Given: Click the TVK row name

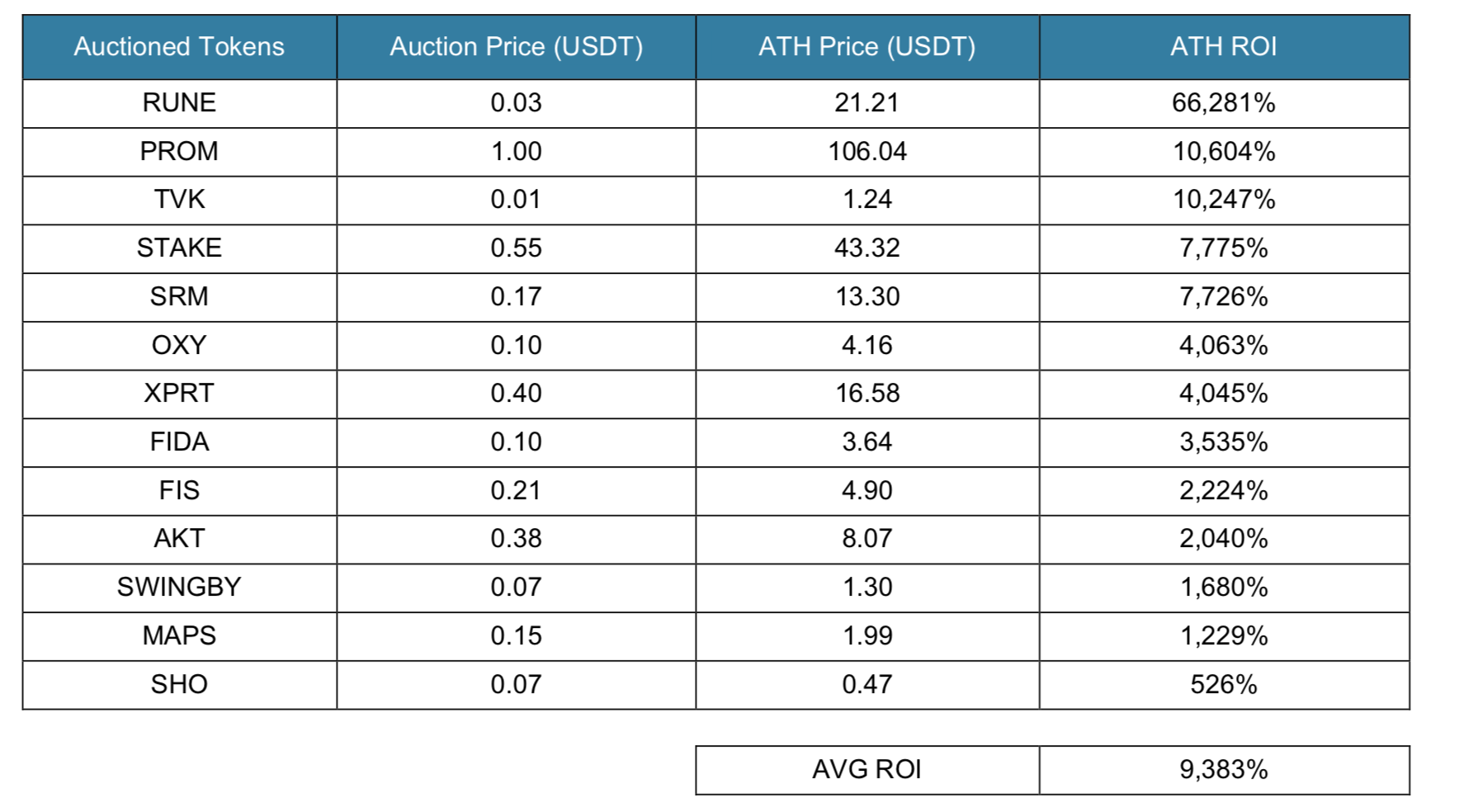Looking at the screenshot, I should click(x=179, y=200).
